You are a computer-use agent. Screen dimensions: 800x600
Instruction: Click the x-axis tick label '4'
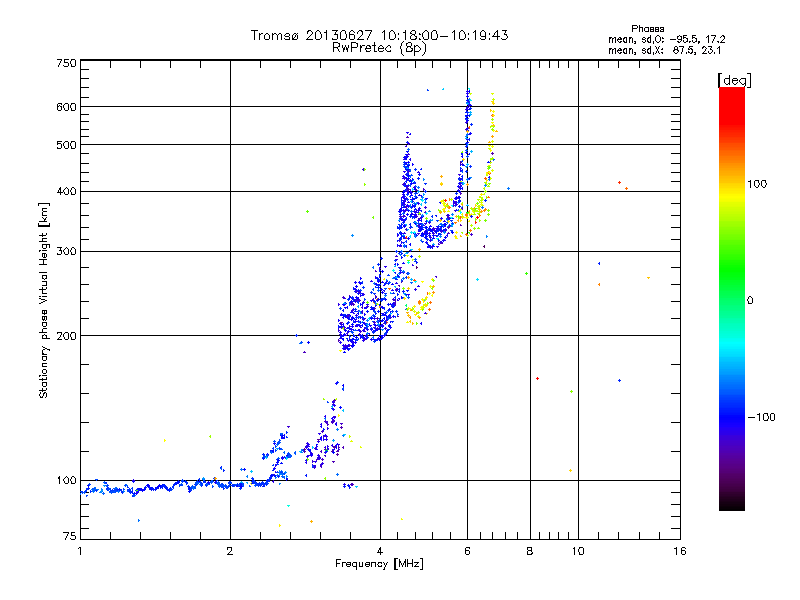pyautogui.click(x=380, y=551)
